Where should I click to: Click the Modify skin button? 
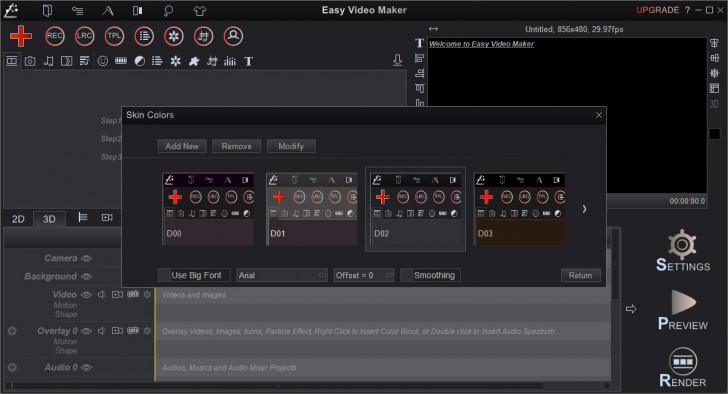point(291,146)
